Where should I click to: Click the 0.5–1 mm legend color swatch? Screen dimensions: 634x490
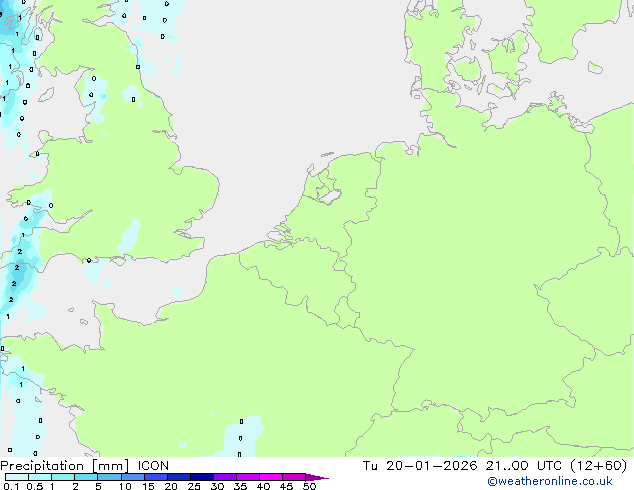[x=40, y=477]
